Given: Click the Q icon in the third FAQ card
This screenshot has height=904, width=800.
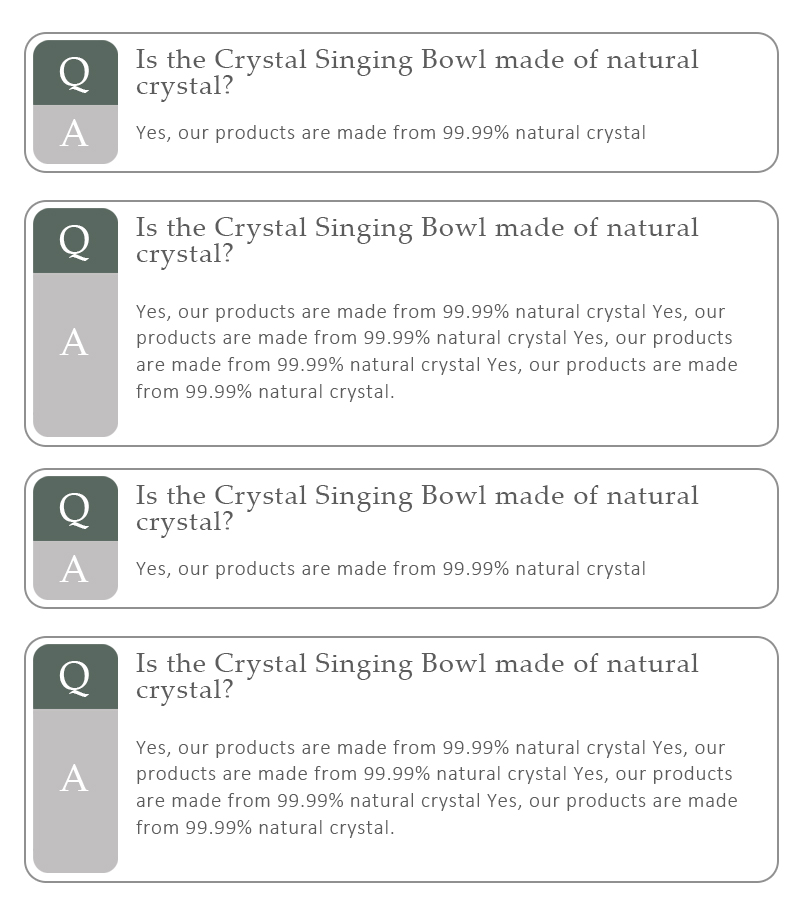Looking at the screenshot, I should pyautogui.click(x=76, y=508).
